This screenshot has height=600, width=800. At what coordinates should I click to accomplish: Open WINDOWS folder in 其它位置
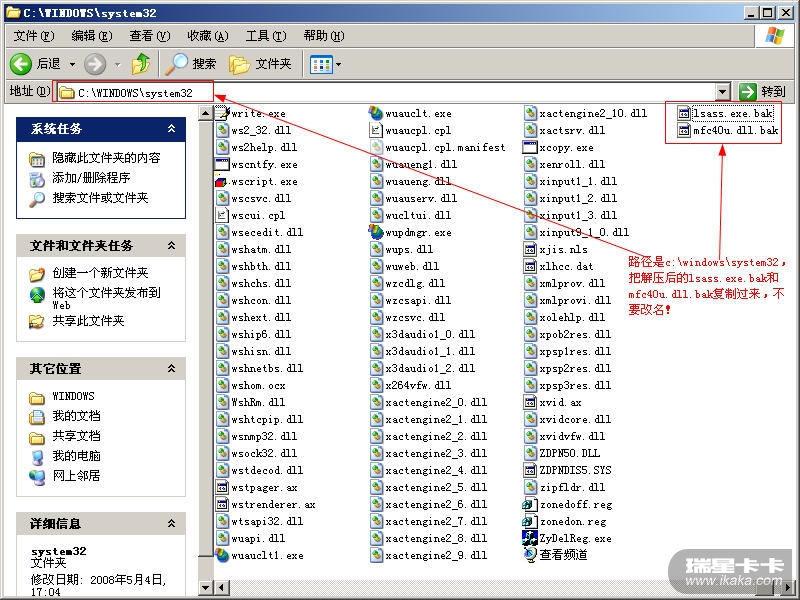73,396
